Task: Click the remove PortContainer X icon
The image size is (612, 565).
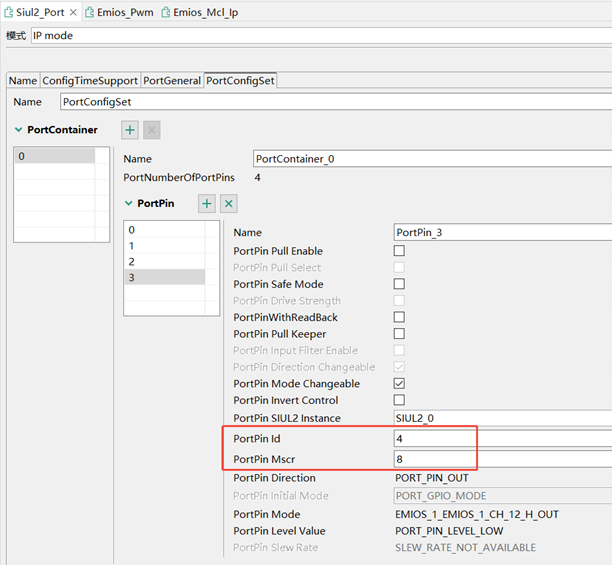Action: [x=152, y=130]
